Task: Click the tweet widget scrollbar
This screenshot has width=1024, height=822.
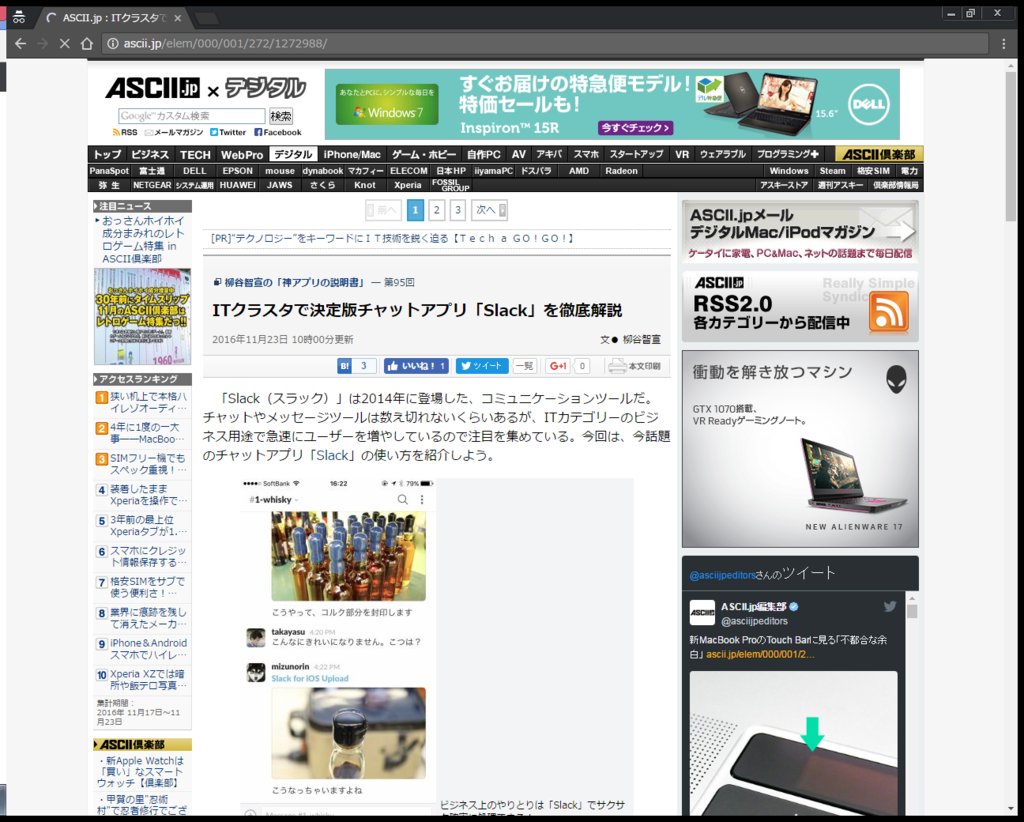Action: (x=912, y=611)
